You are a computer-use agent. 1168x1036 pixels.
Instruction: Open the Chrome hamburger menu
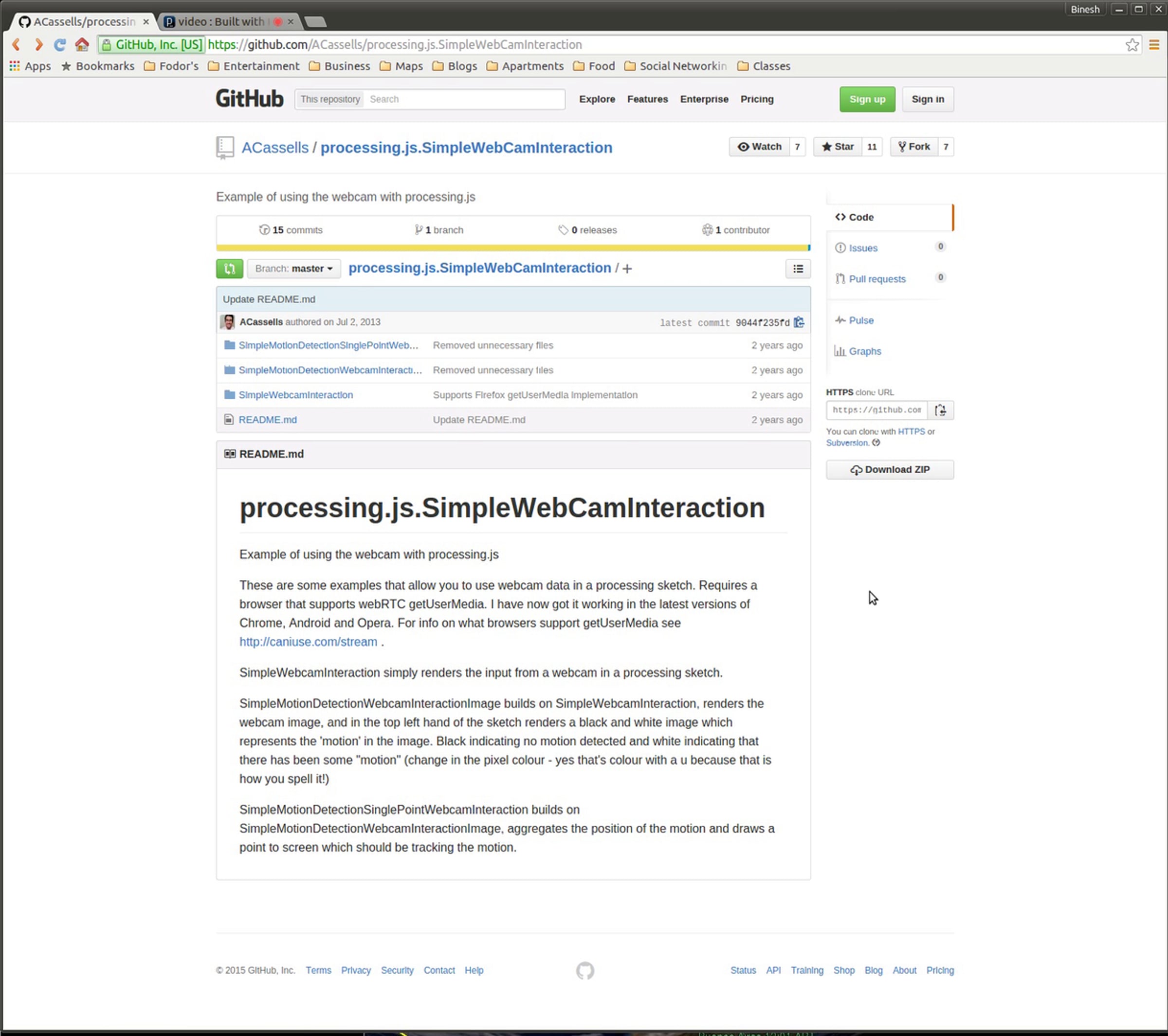[x=1154, y=45]
